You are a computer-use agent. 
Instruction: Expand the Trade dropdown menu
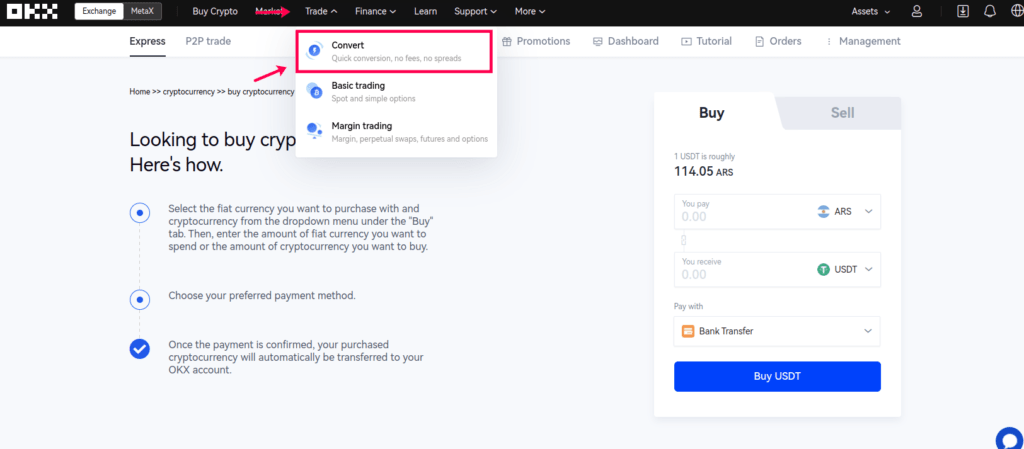coord(321,11)
